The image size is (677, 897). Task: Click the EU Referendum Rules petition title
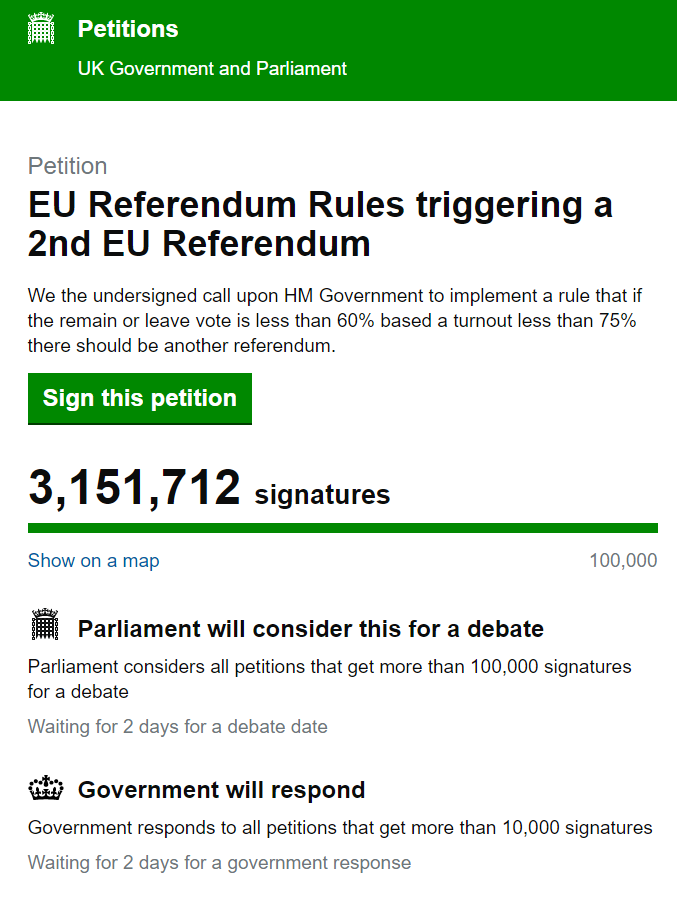point(320,224)
